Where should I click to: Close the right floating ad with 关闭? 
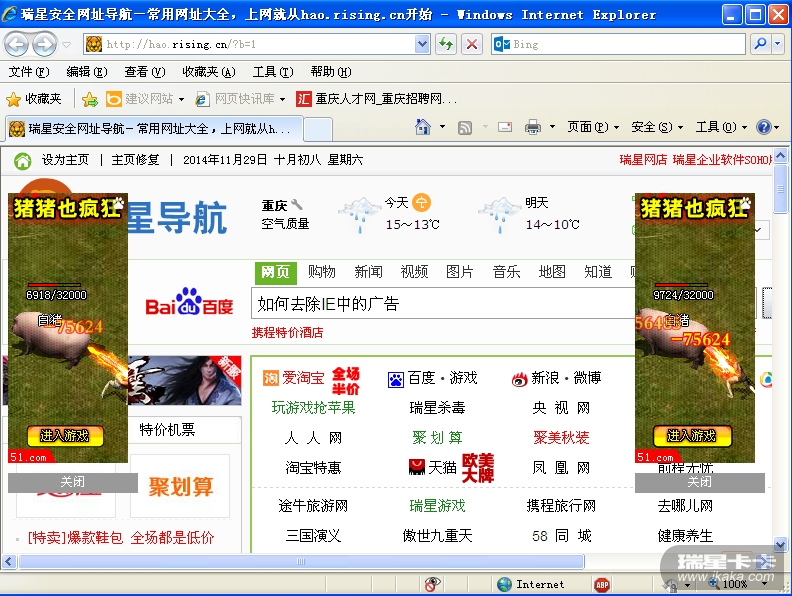click(700, 482)
